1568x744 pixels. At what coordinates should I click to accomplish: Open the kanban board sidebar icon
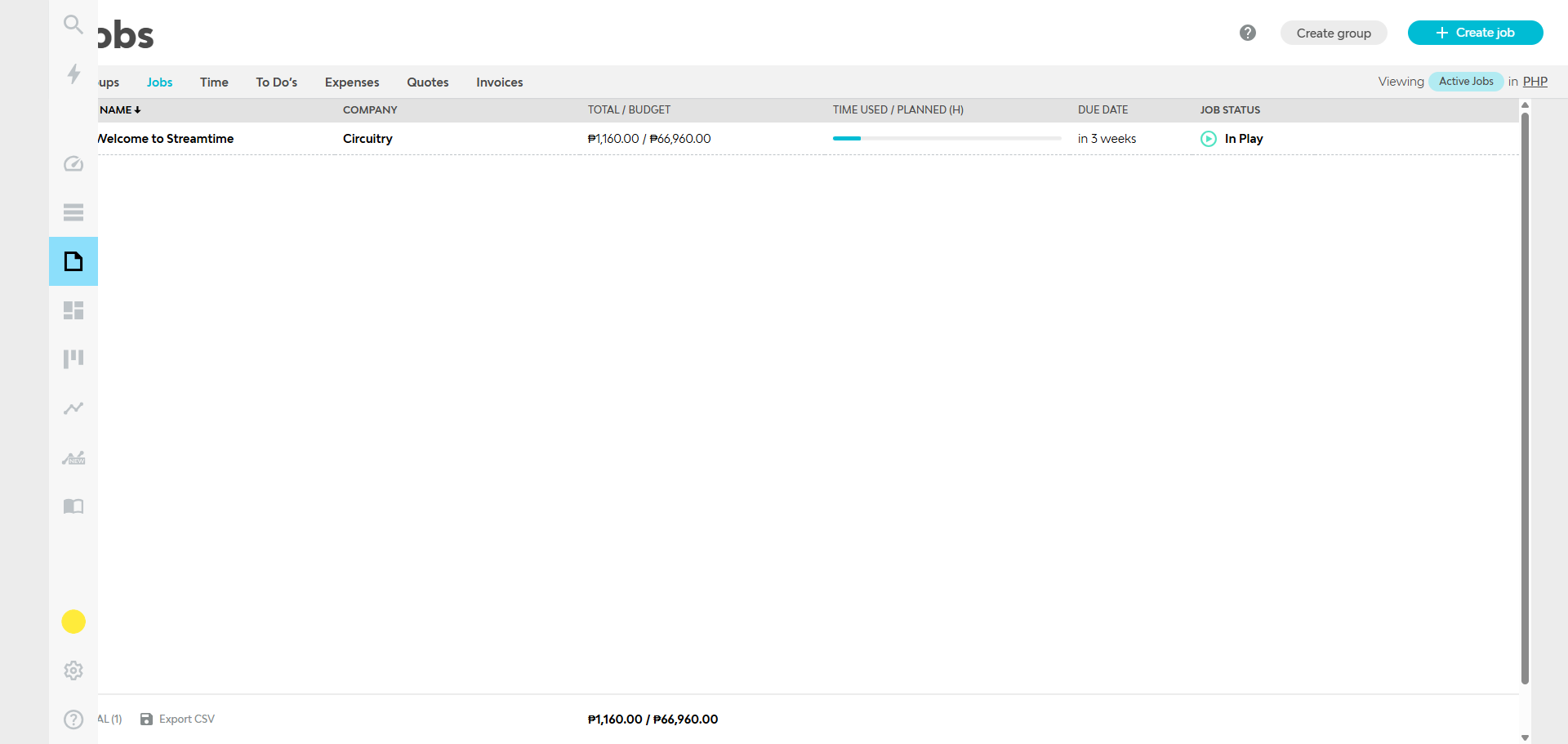tap(73, 359)
